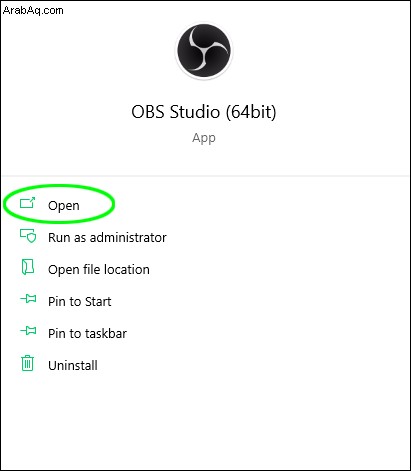Image resolution: width=411 pixels, height=471 pixels.
Task: Click the trash can icon next to Uninstall
Action: [x=28, y=363]
